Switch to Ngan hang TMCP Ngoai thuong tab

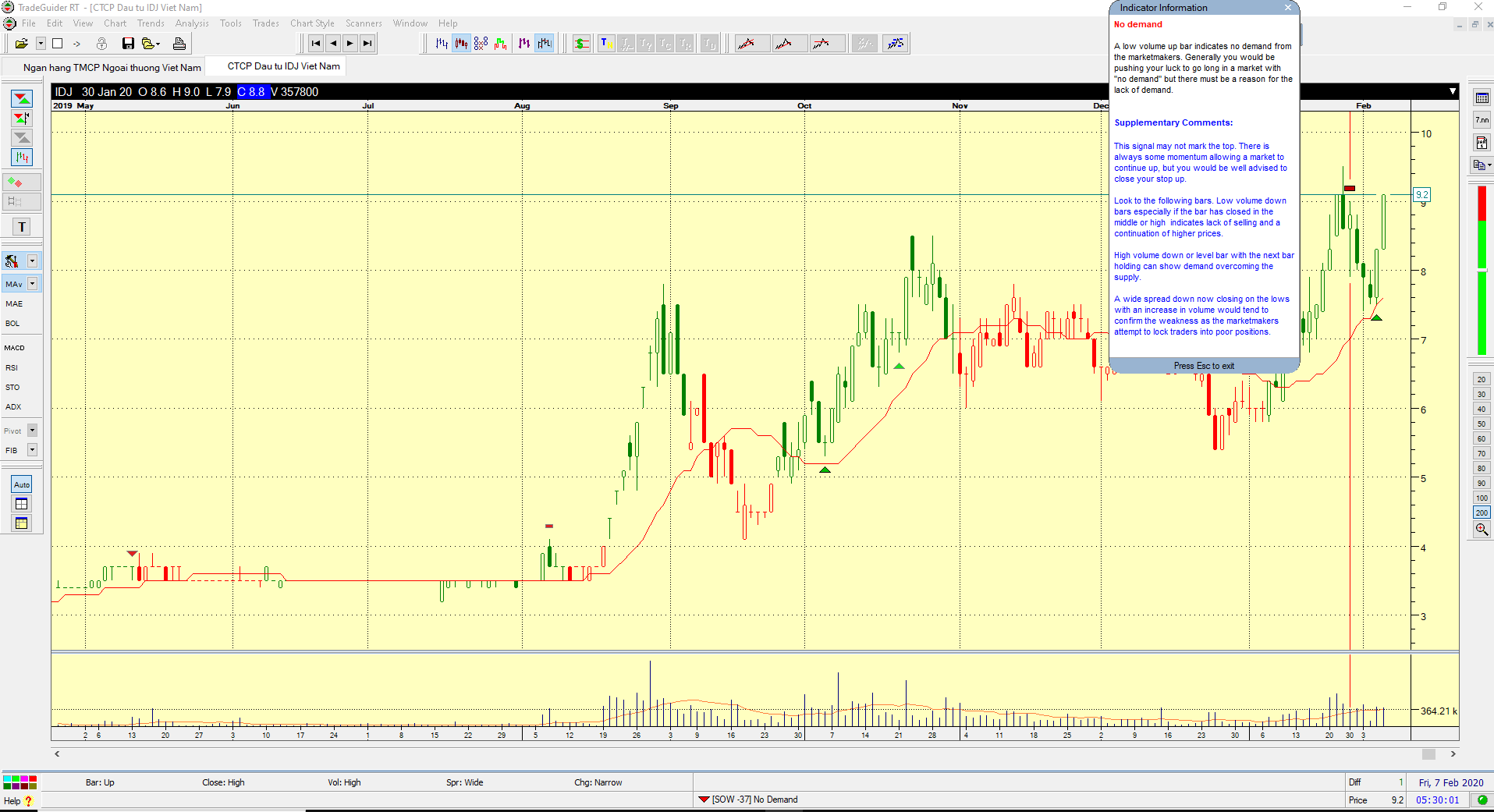112,67
